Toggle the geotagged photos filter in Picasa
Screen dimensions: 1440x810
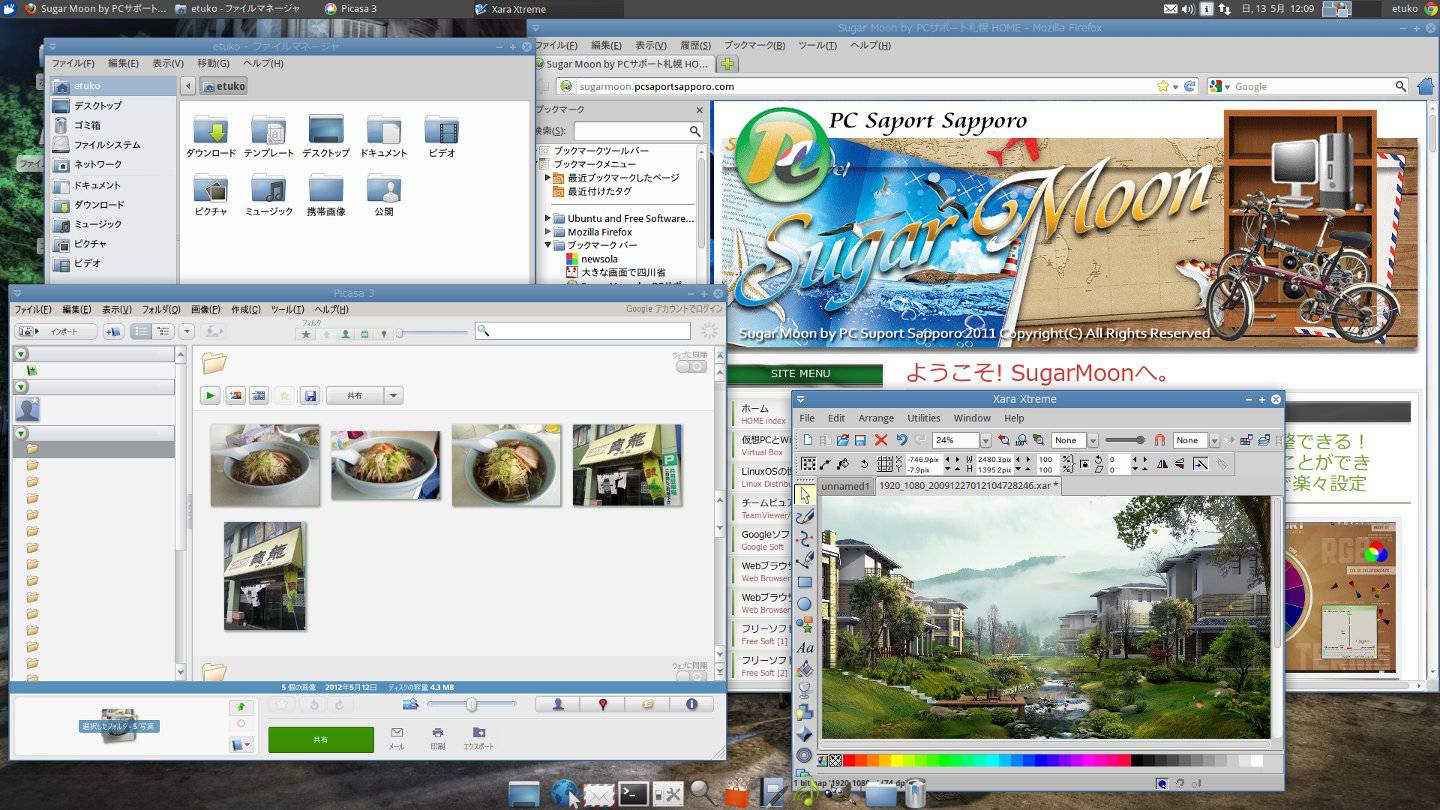384,334
